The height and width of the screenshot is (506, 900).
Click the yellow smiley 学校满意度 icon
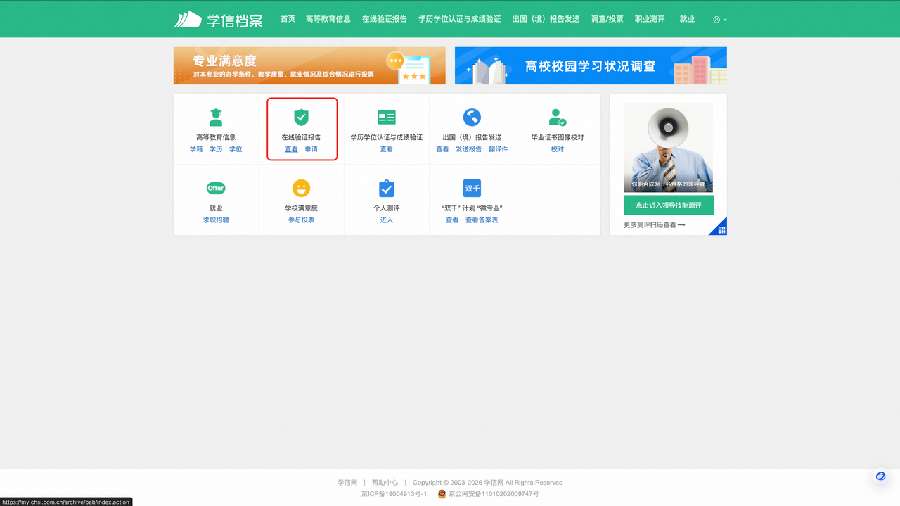click(x=301, y=188)
